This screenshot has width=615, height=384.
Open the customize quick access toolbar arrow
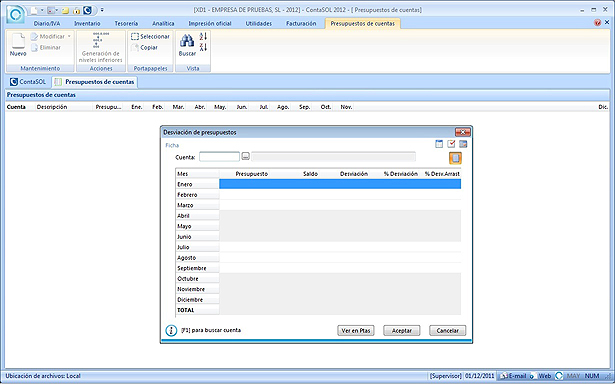102,10
